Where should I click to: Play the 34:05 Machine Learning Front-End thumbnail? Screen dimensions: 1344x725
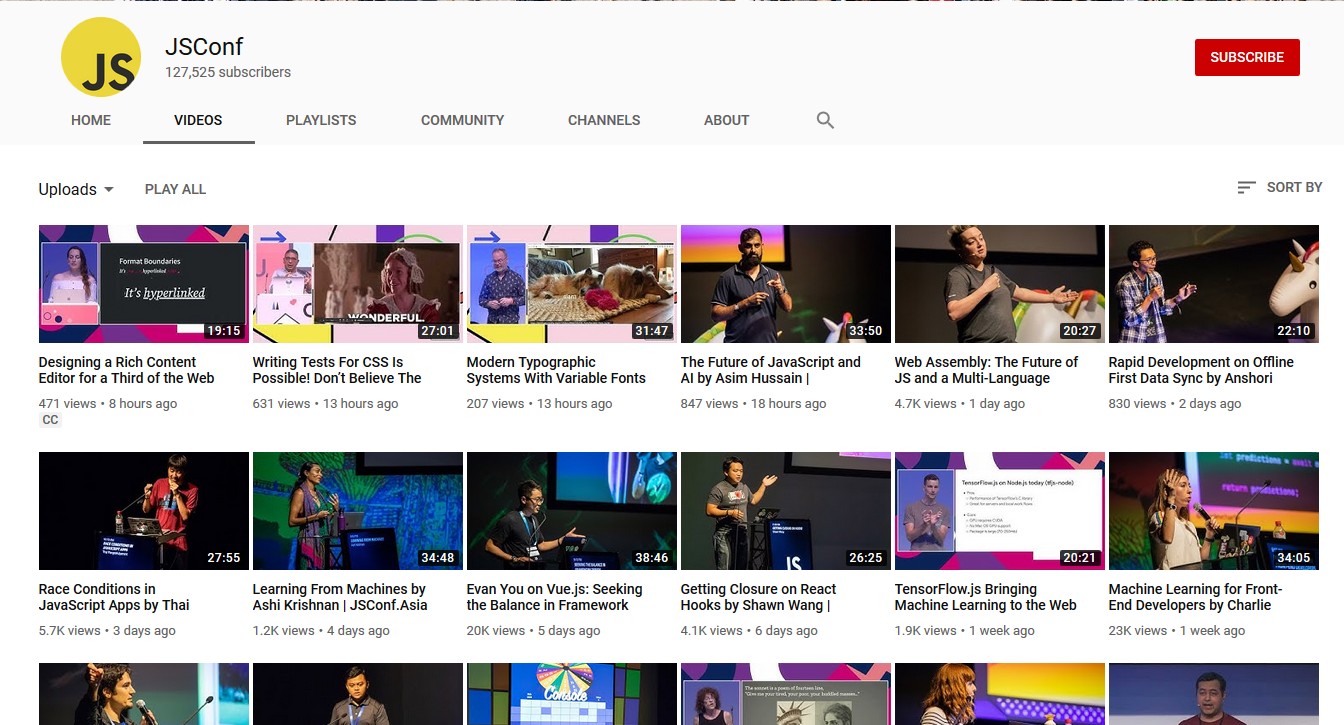point(1214,511)
